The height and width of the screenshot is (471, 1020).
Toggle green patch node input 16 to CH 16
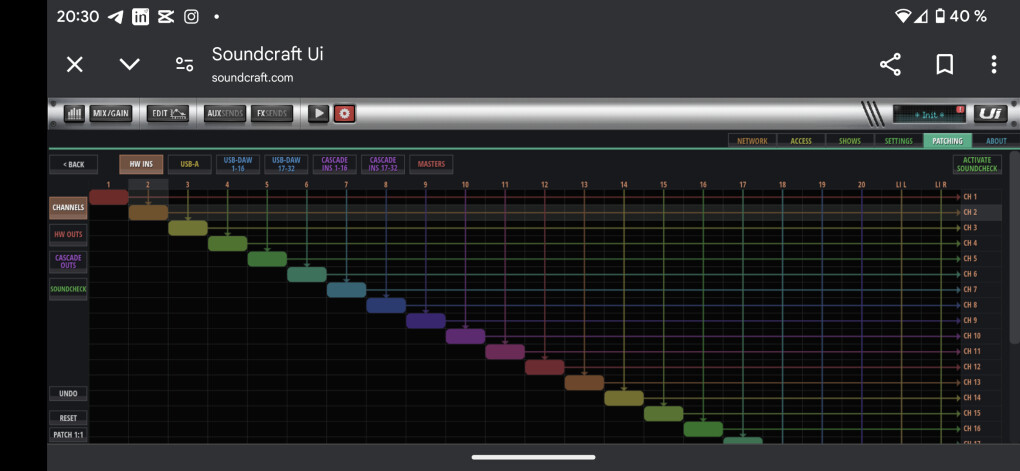coord(703,429)
